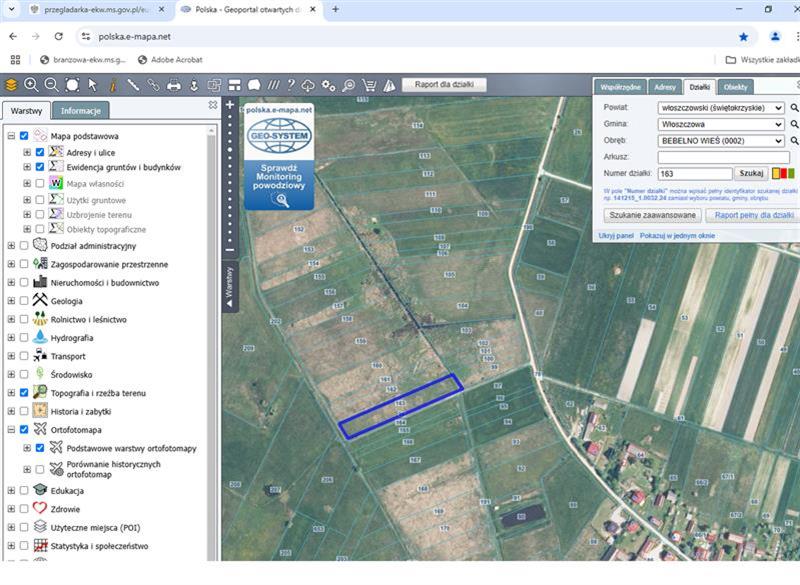
Task: Open the help question mark tool
Action: (x=291, y=85)
